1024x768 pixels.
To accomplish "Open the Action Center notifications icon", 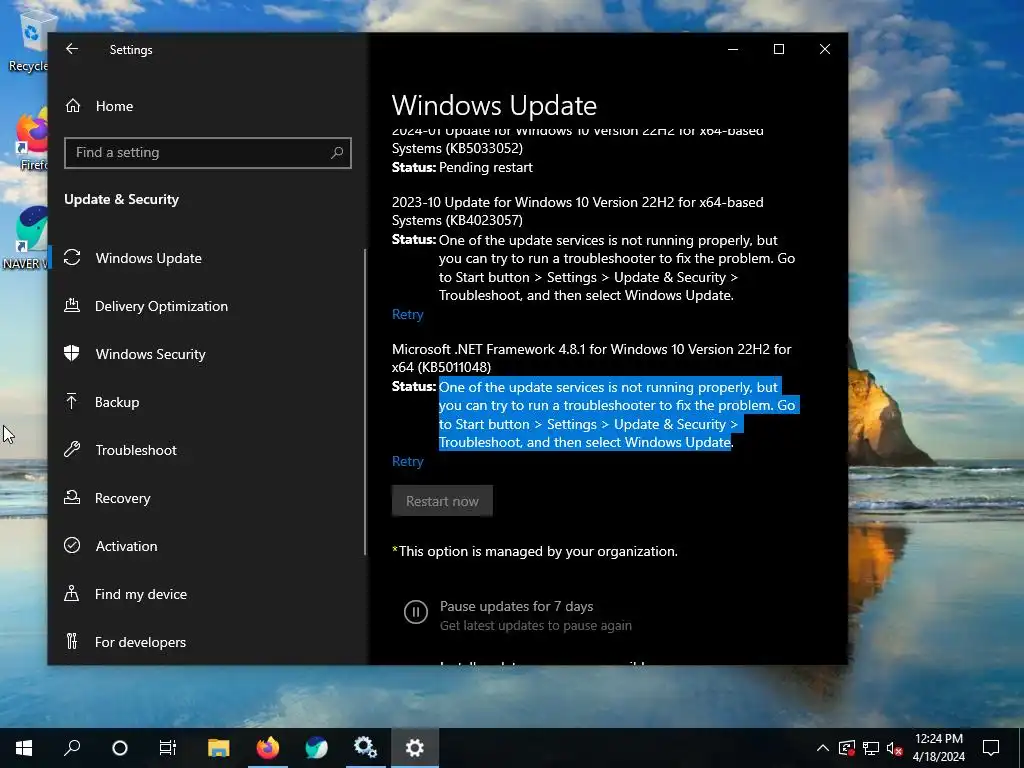I will point(991,748).
